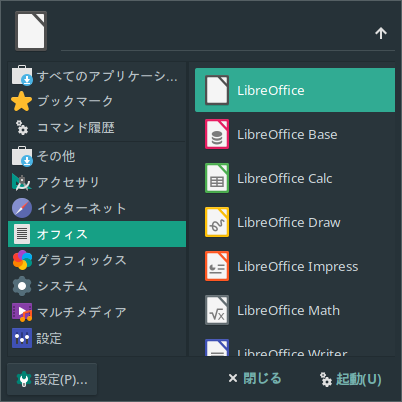
Task: Select the オフィス category label
Action: pyautogui.click(x=62, y=234)
